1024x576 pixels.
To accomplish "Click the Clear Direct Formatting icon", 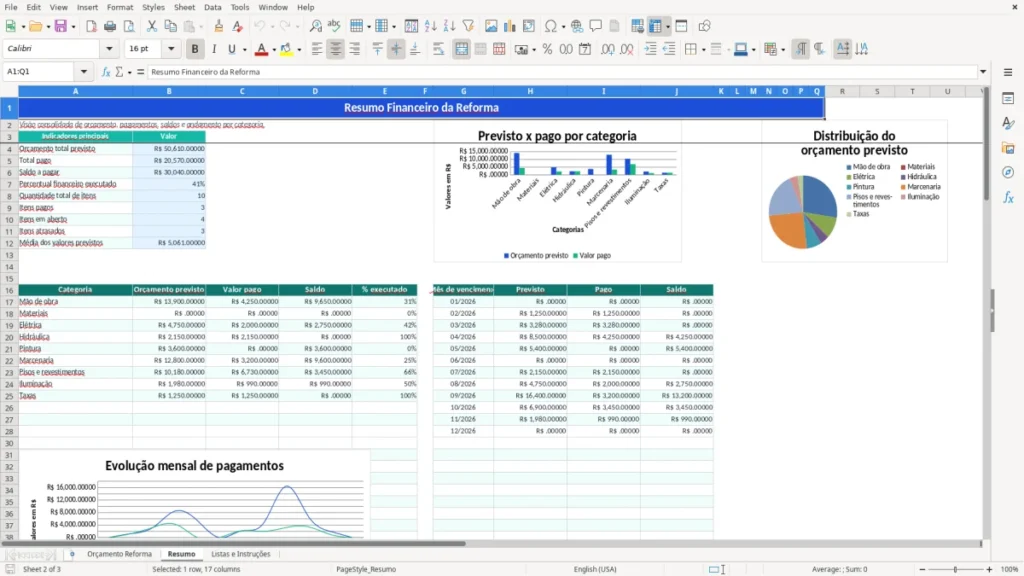I will click(x=238, y=26).
